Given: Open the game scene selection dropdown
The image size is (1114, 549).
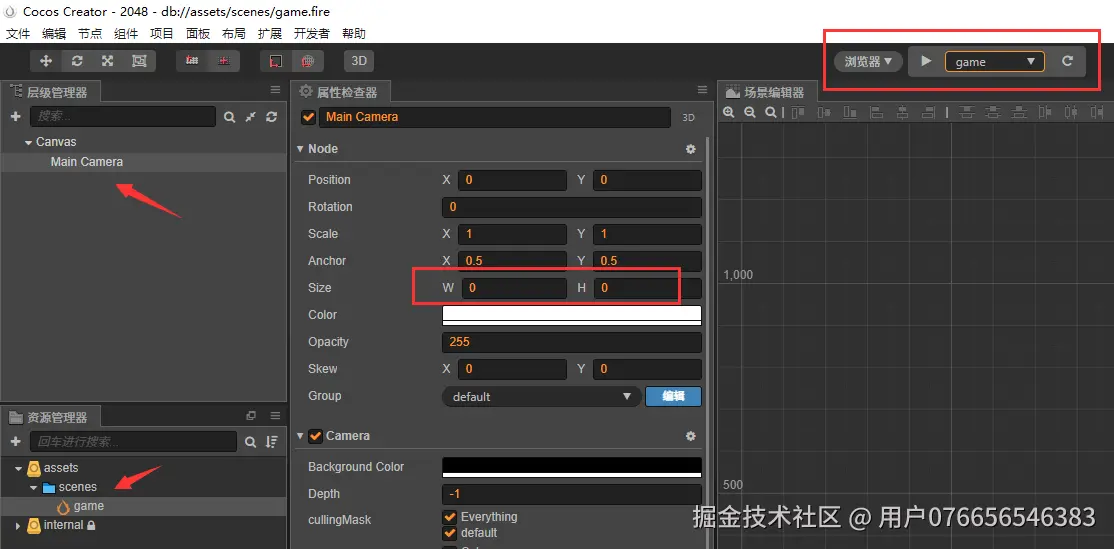Looking at the screenshot, I should pos(995,62).
